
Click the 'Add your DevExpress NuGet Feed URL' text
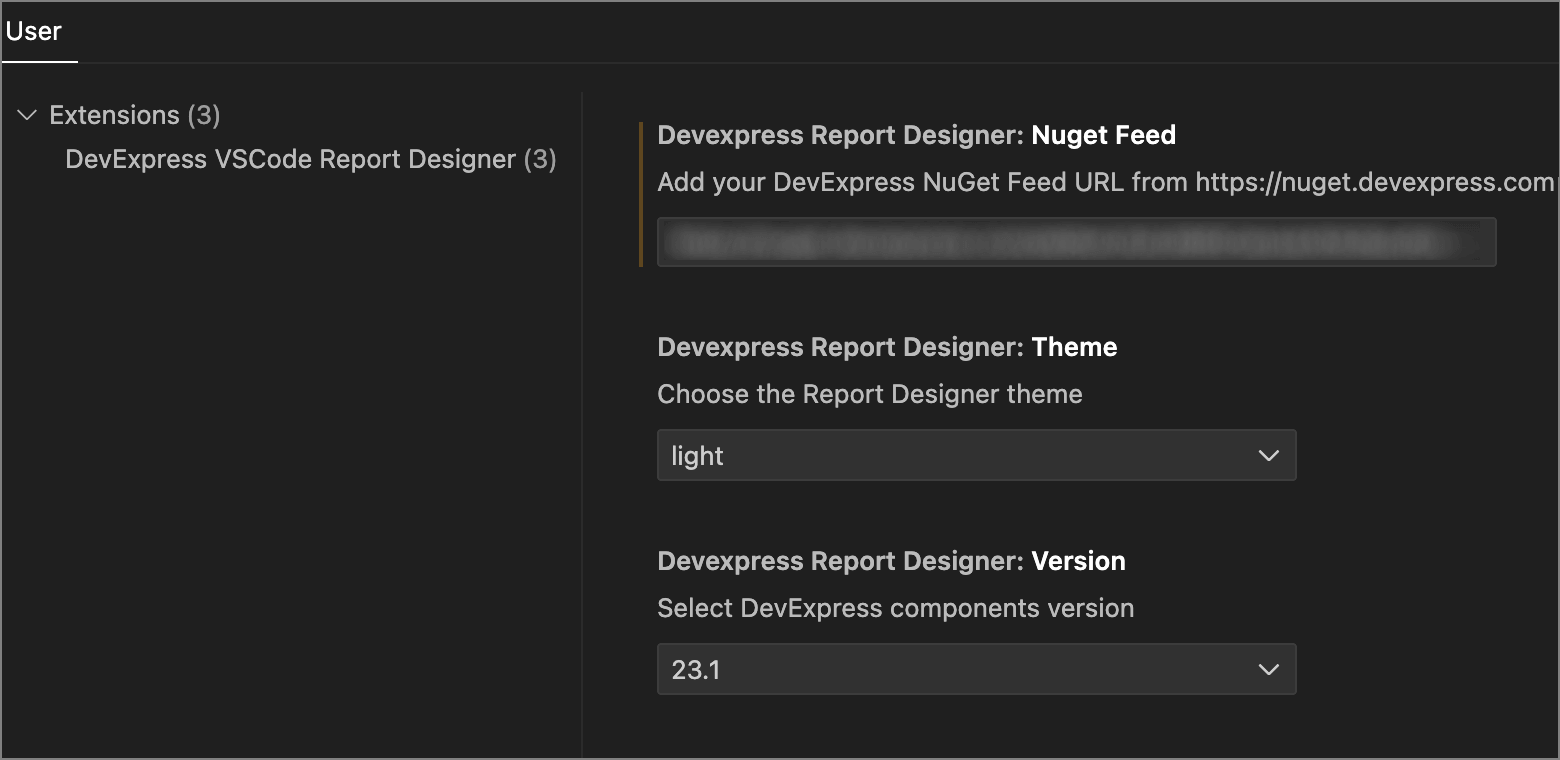pos(900,182)
